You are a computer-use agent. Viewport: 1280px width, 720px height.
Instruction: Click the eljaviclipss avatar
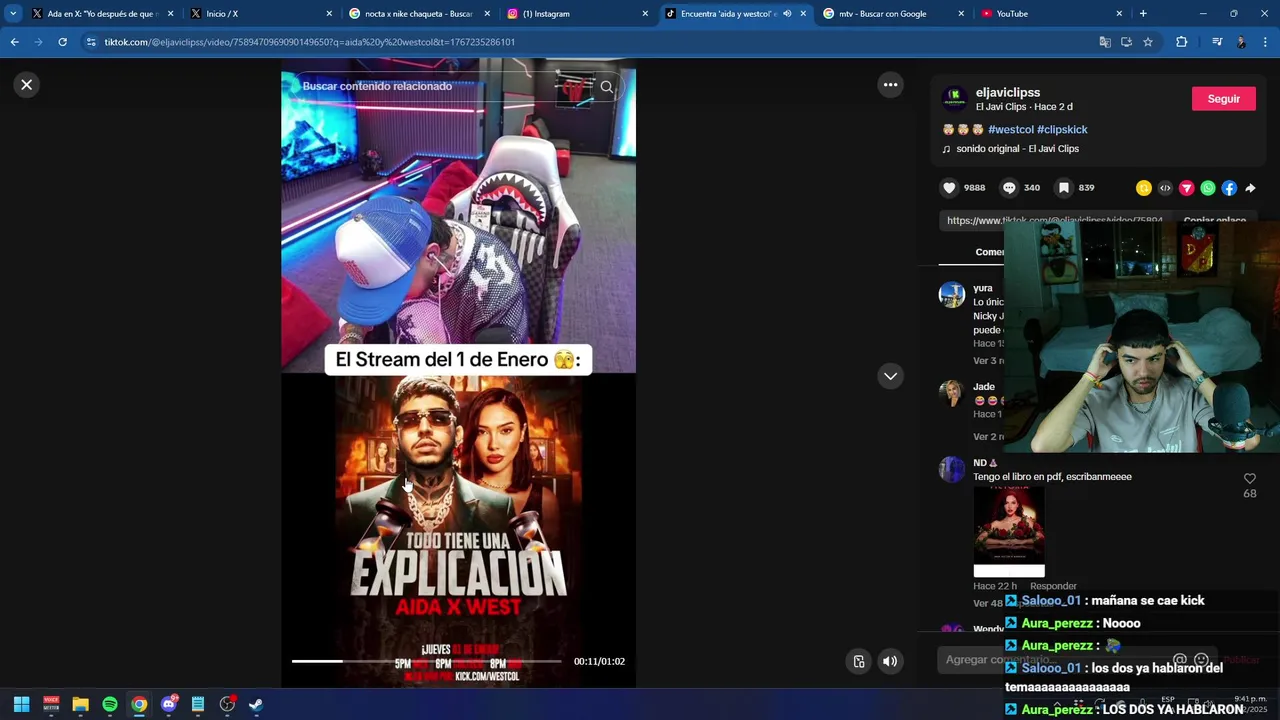click(954, 98)
